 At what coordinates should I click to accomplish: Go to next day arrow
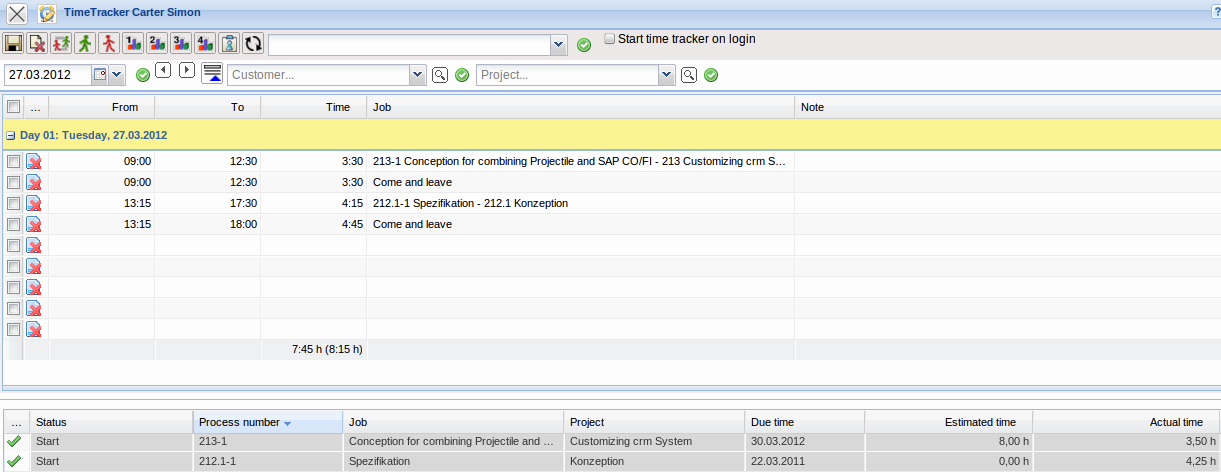pos(187,70)
